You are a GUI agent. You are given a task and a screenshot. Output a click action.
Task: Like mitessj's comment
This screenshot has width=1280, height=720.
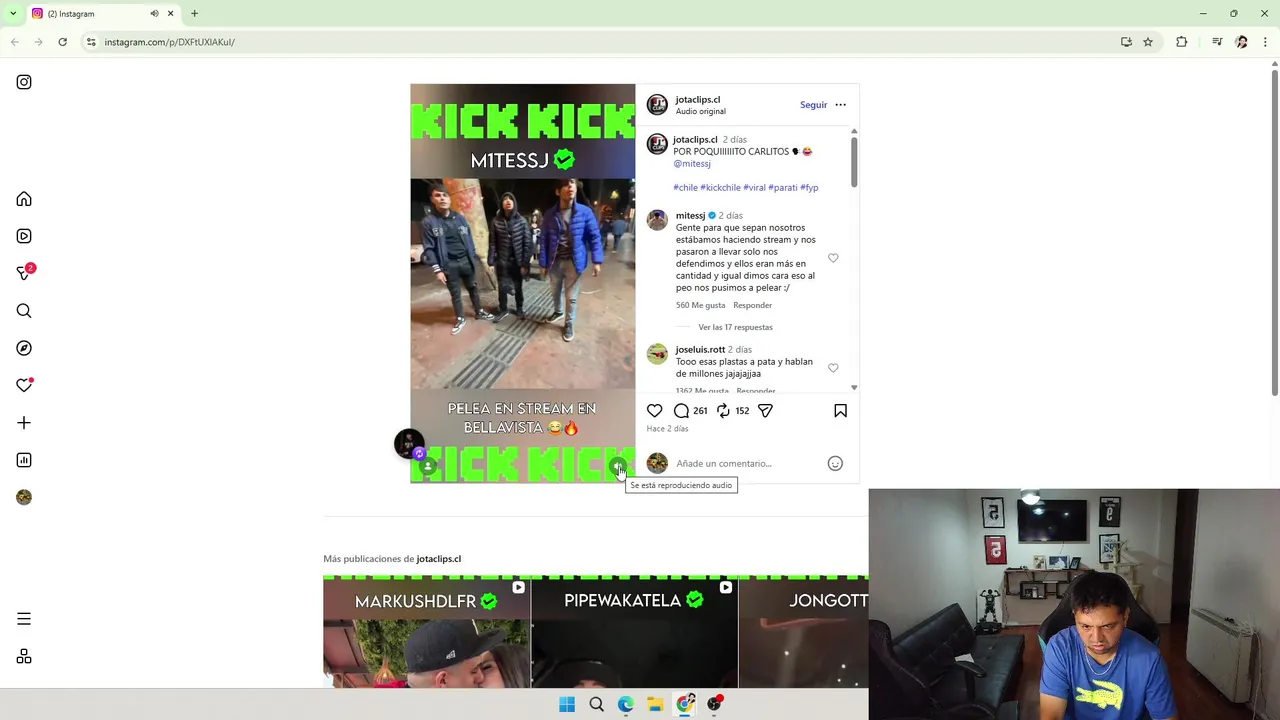tap(833, 258)
